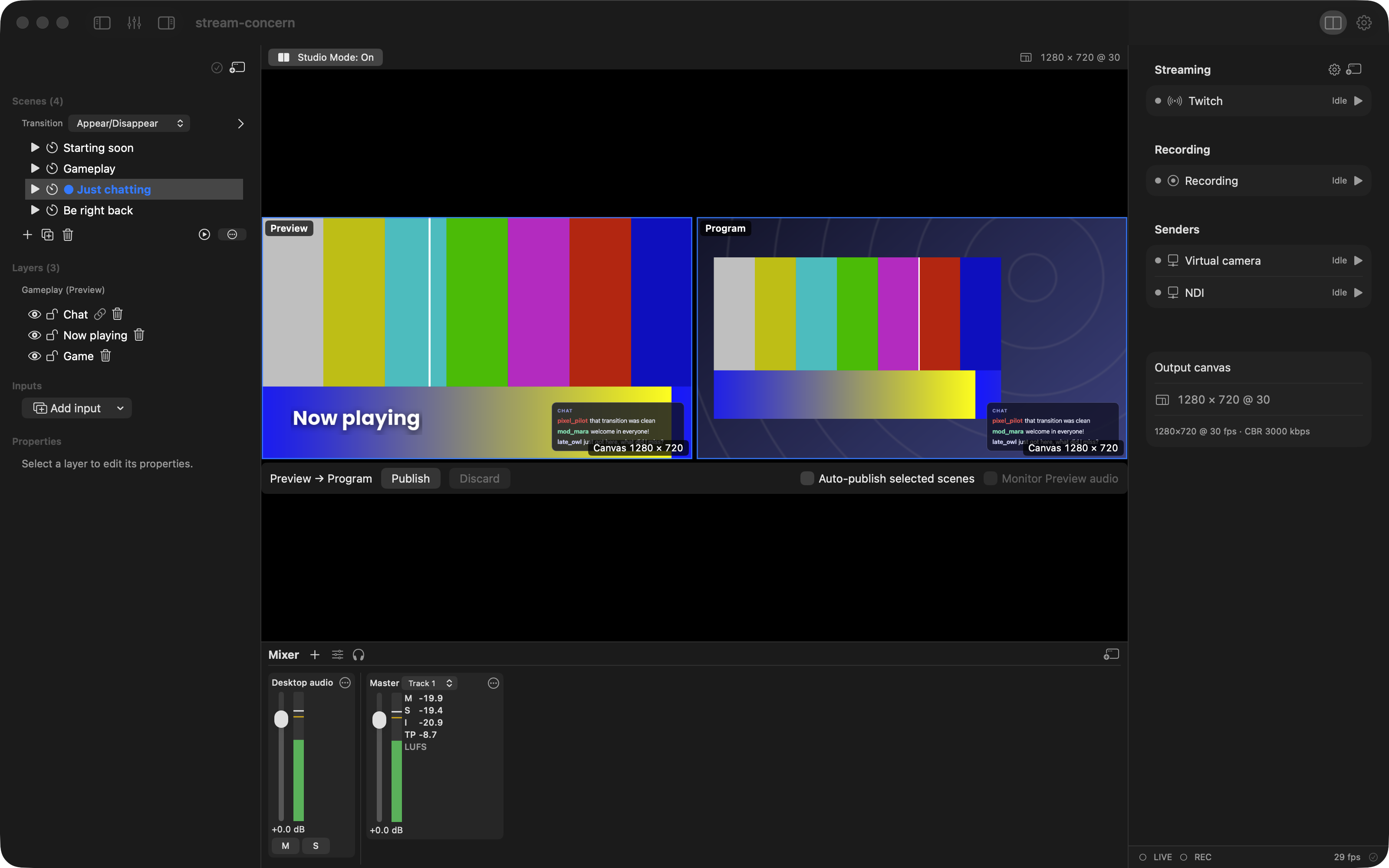Screen dimensions: 1389x868
Task: Open the Master Track 1 selector
Action: click(x=430, y=683)
